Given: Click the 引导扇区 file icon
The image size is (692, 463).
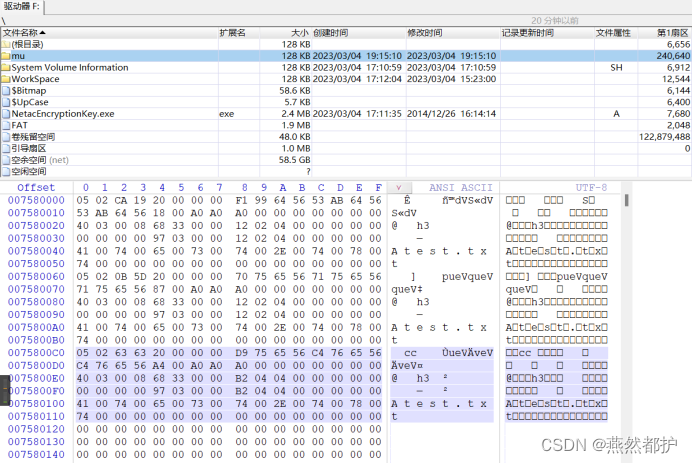Looking at the screenshot, I should pyautogui.click(x=6, y=148).
